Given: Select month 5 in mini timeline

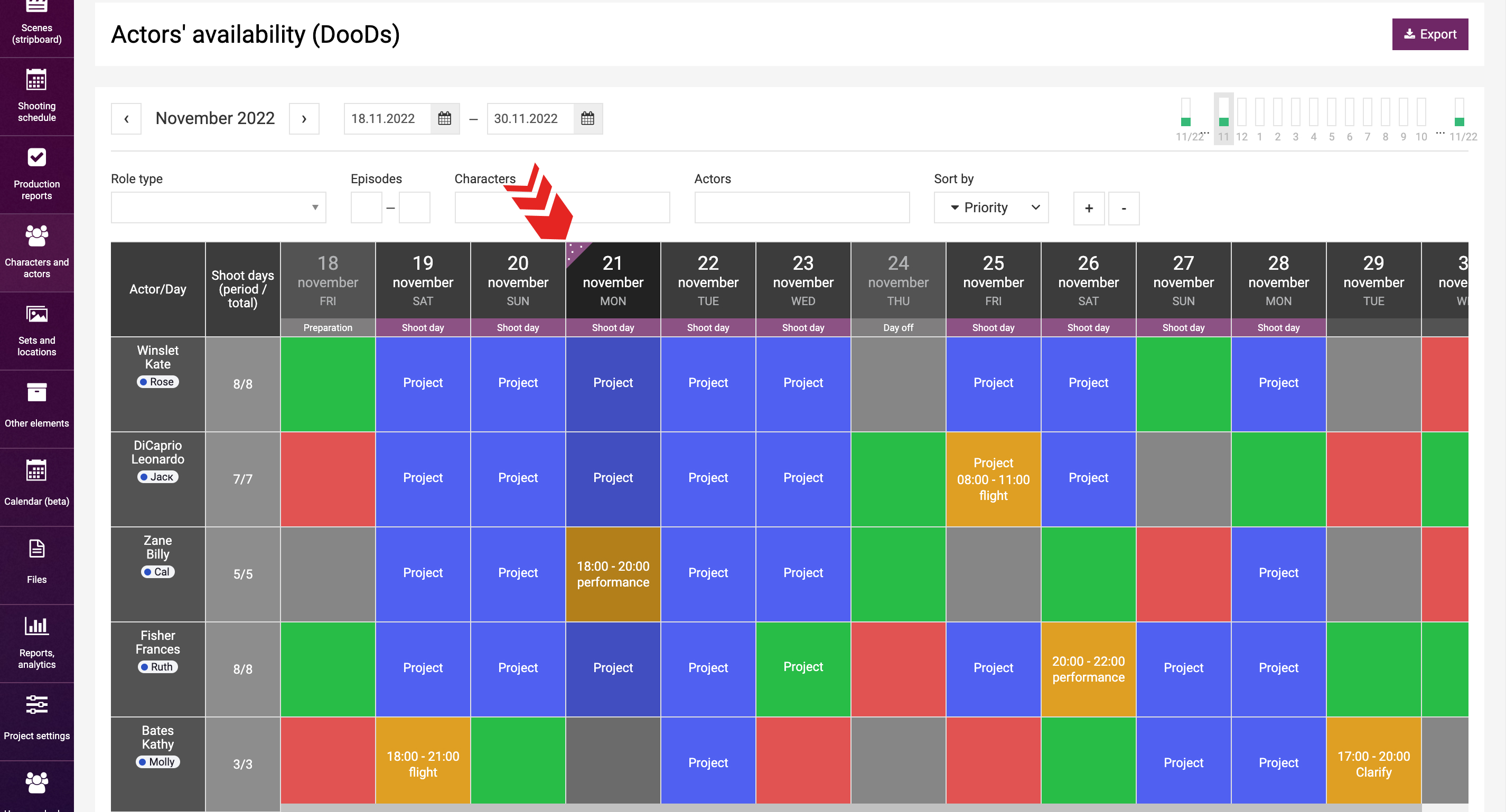Looking at the screenshot, I should tap(1332, 119).
